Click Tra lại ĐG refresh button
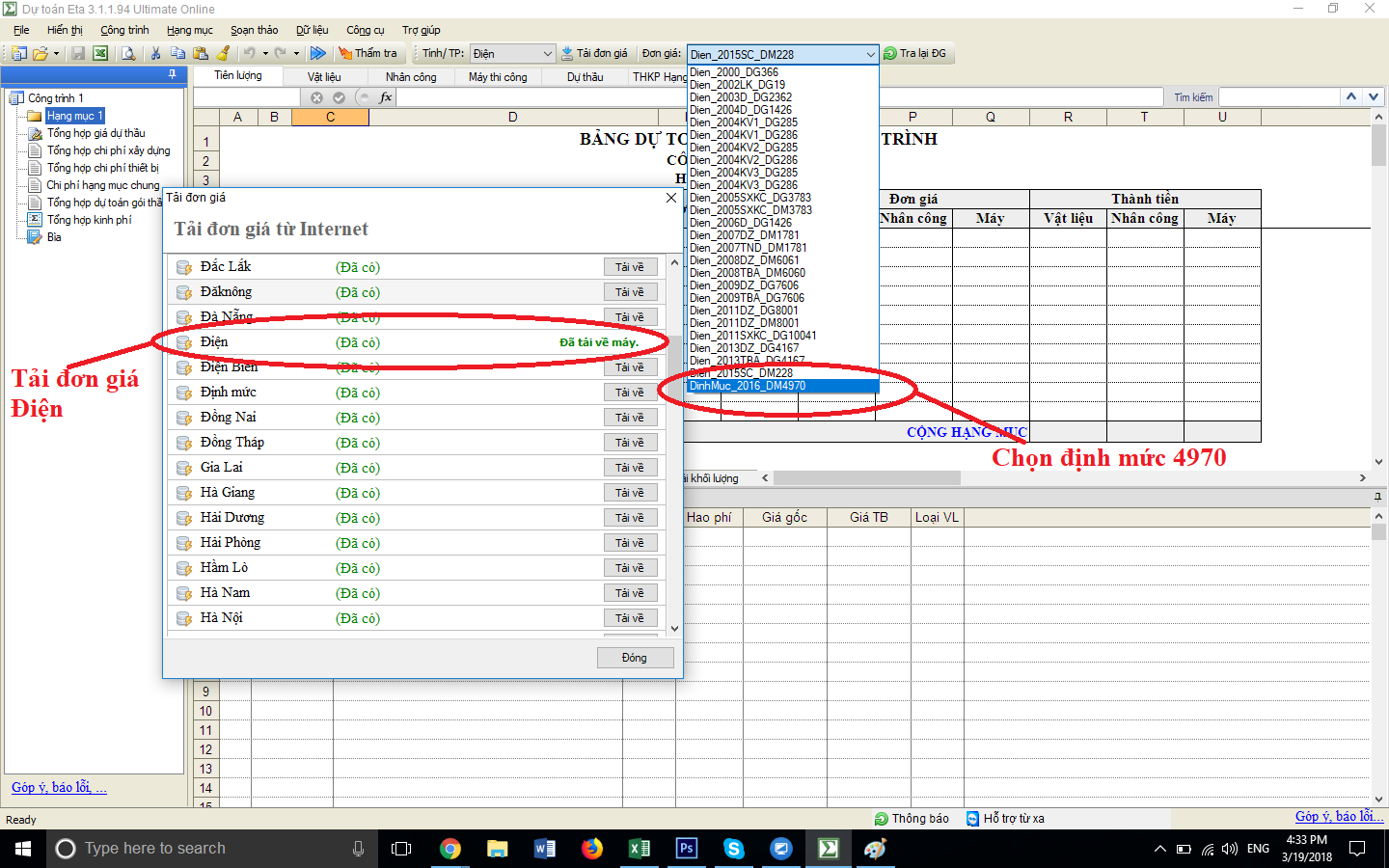The width and height of the screenshot is (1389, 868). pyautogui.click(x=914, y=54)
